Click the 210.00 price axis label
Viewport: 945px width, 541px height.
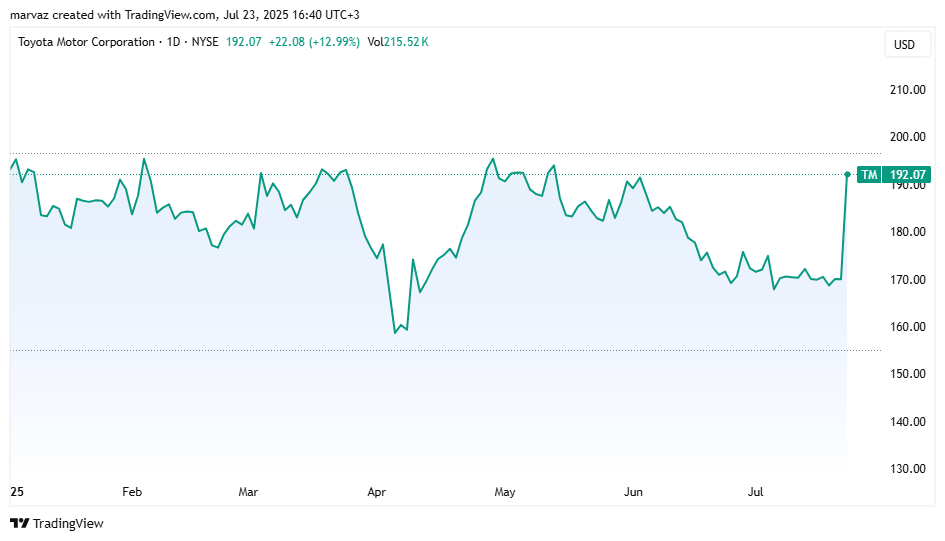(x=908, y=90)
